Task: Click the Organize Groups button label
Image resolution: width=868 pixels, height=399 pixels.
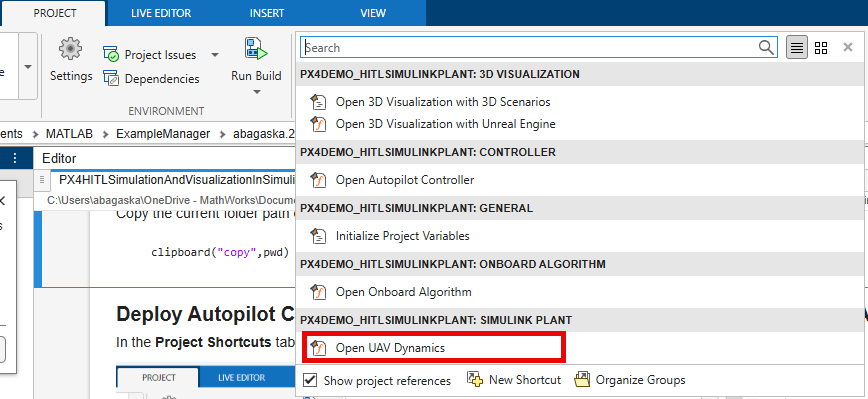Action: 640,380
